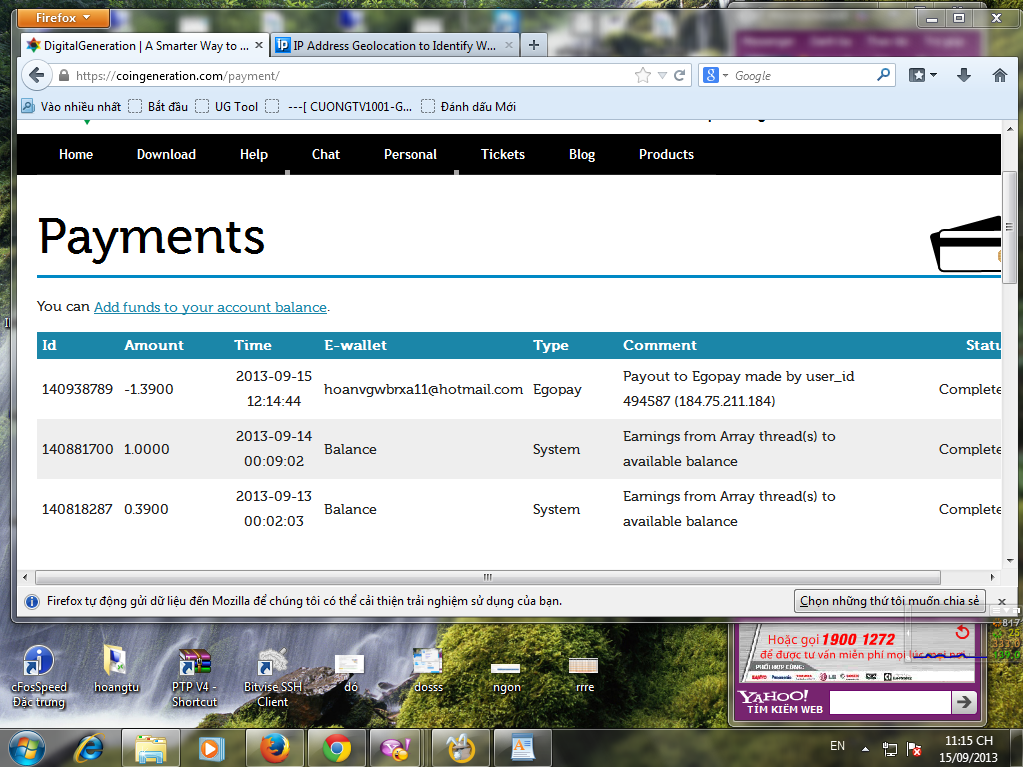Open the Bitvise SSH Client desktop shortcut
Screen dimensions: 1023x767
click(271, 670)
